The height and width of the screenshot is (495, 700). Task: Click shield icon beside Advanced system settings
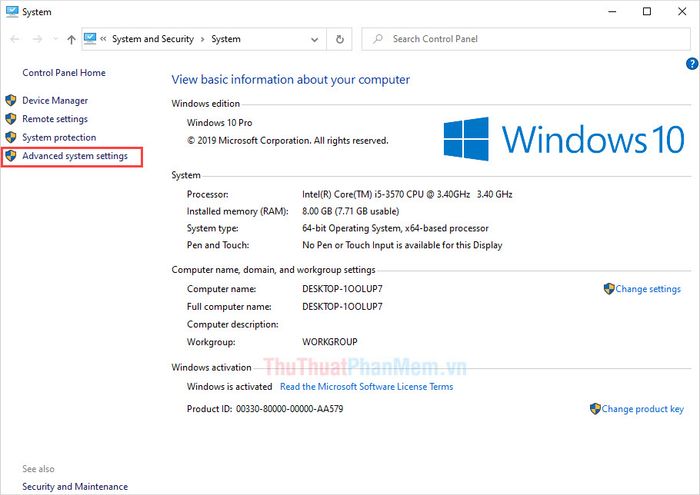point(11,155)
